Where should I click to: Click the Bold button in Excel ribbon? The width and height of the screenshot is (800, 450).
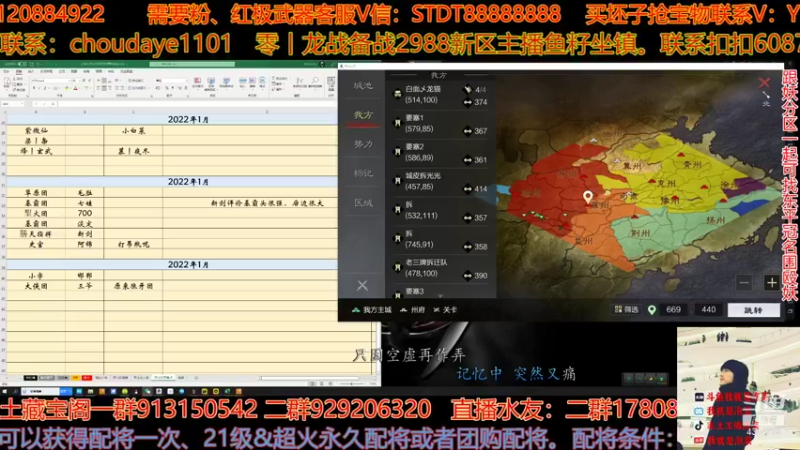[34, 88]
